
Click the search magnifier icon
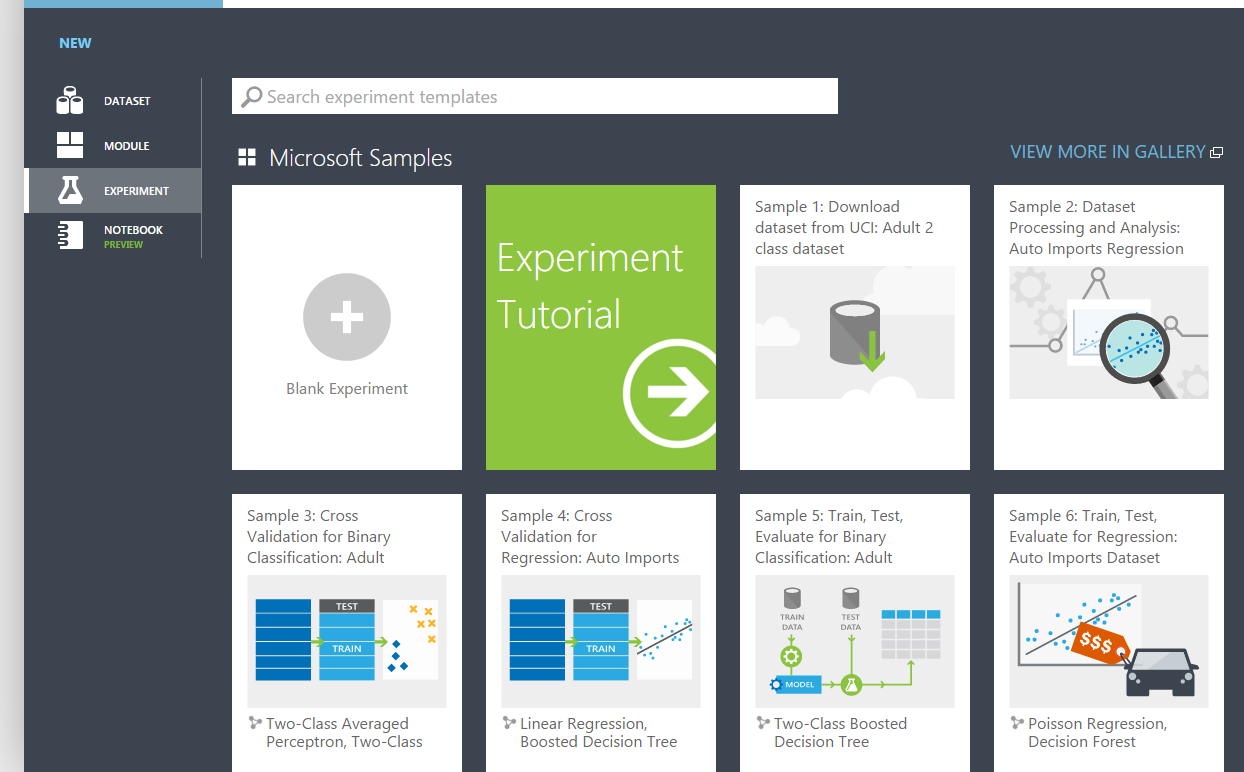pyautogui.click(x=252, y=97)
